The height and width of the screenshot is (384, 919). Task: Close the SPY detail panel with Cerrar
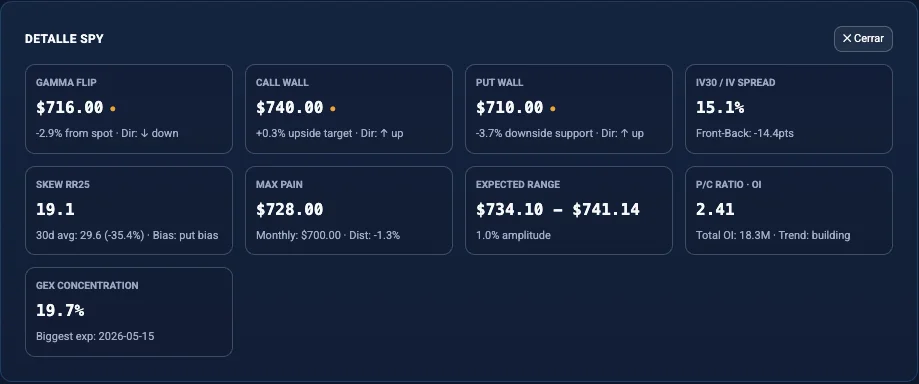(x=863, y=39)
